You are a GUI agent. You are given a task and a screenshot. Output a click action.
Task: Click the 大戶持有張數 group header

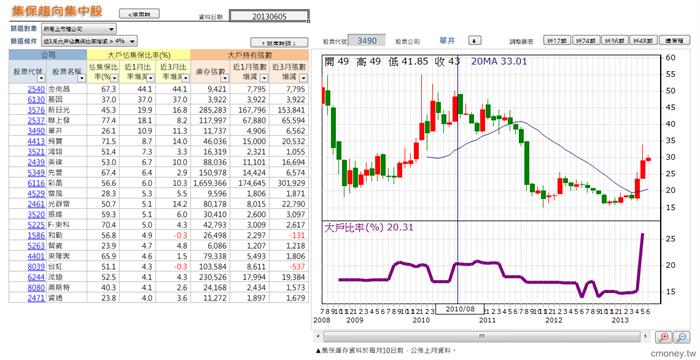coord(250,55)
